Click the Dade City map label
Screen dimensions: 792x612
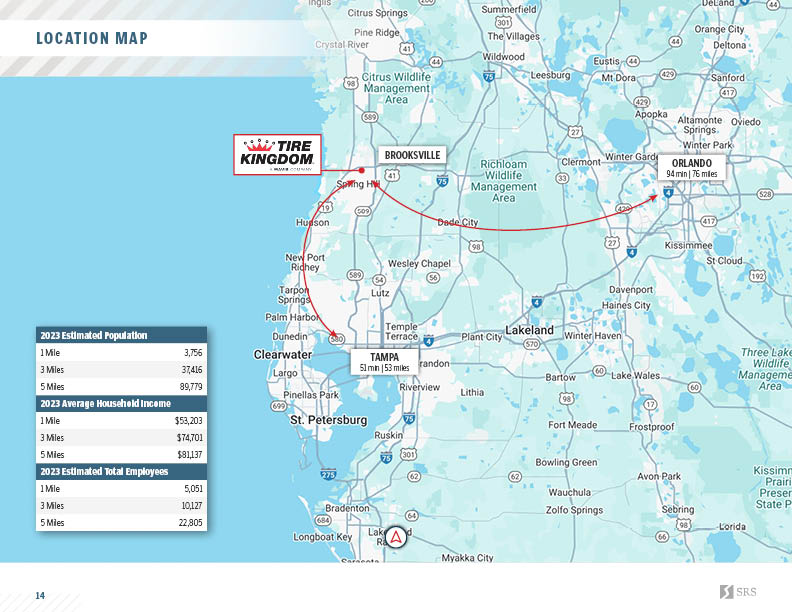[458, 222]
